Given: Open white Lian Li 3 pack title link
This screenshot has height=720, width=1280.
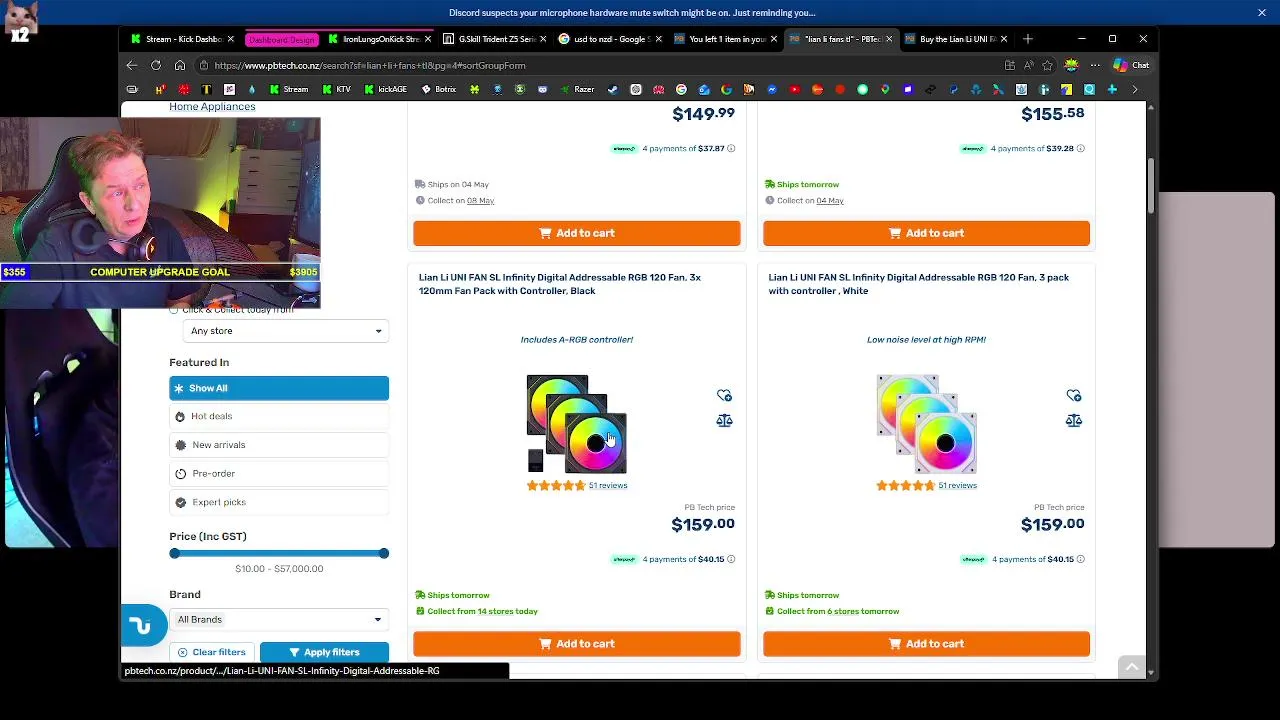Looking at the screenshot, I should pyautogui.click(x=918, y=284).
